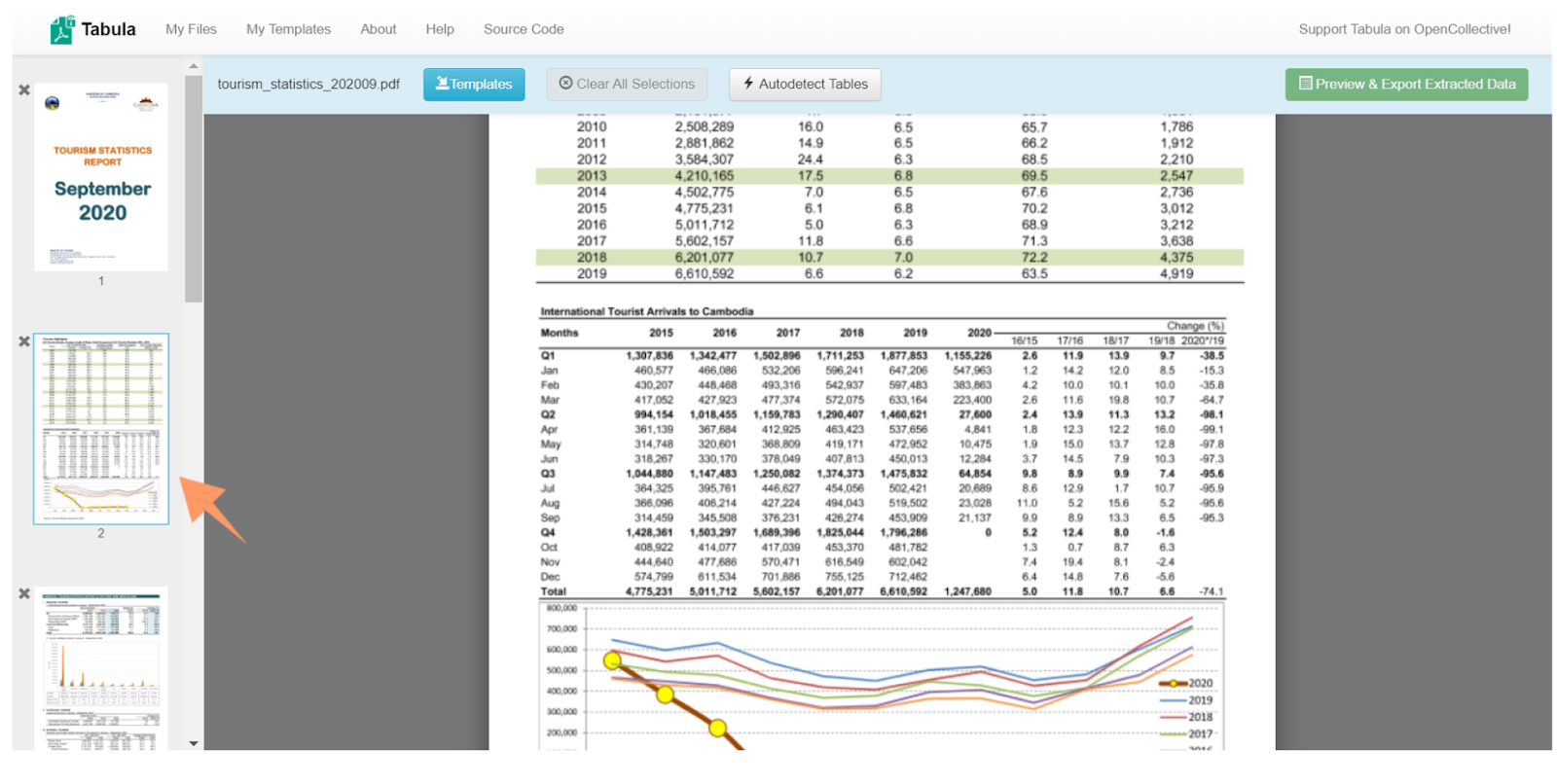
Task: Click the Tabula logo icon
Action: click(62, 30)
